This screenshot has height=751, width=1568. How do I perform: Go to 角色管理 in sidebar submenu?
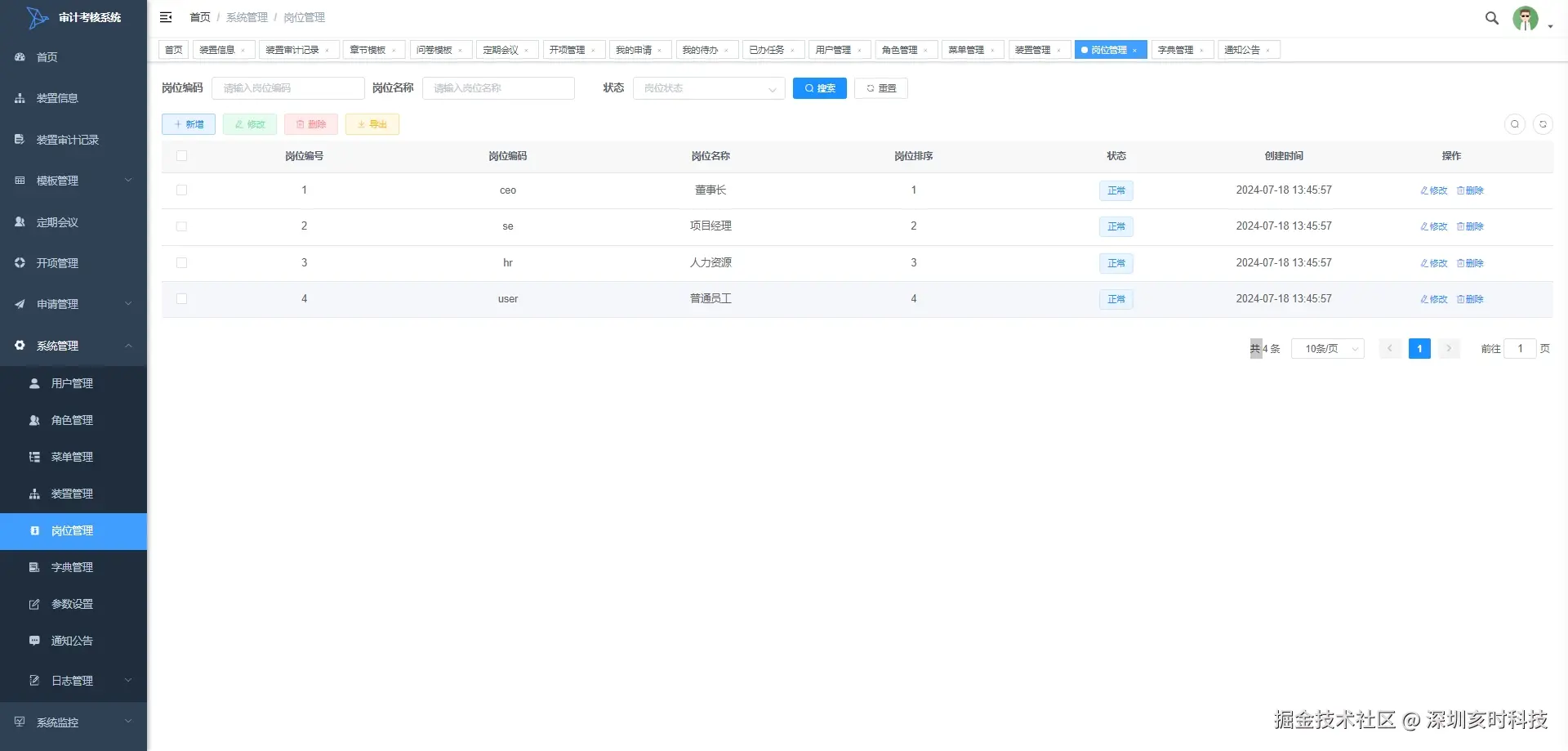coord(73,420)
